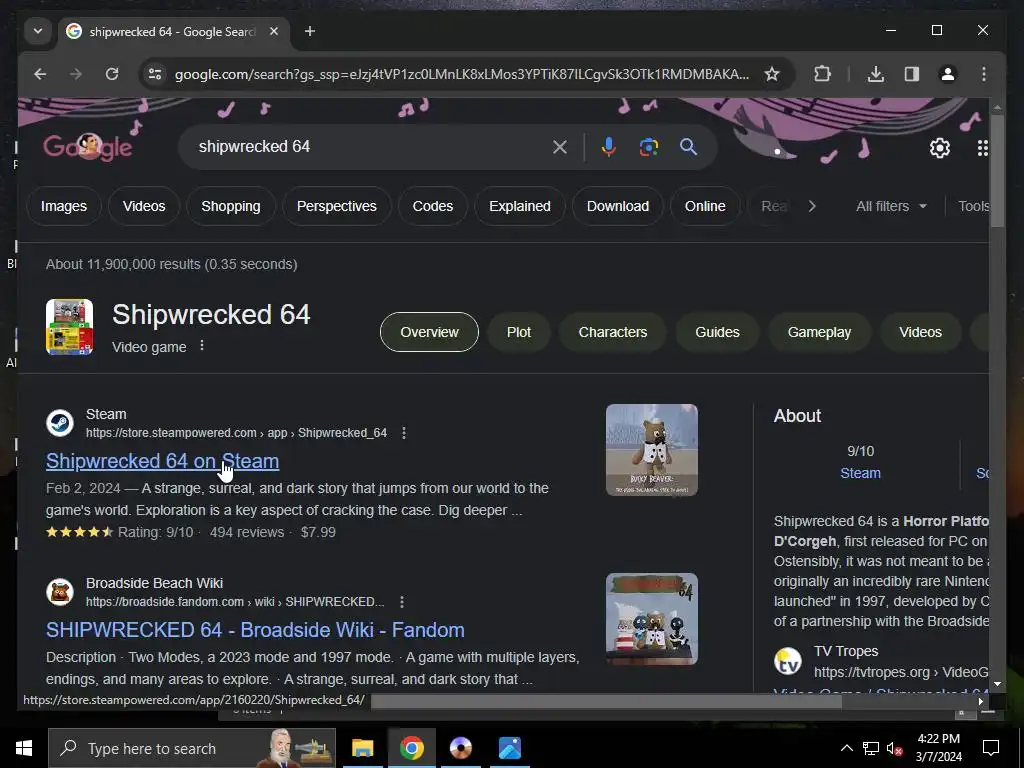
Task: Select the Plot knowledge tab
Action: tap(519, 332)
